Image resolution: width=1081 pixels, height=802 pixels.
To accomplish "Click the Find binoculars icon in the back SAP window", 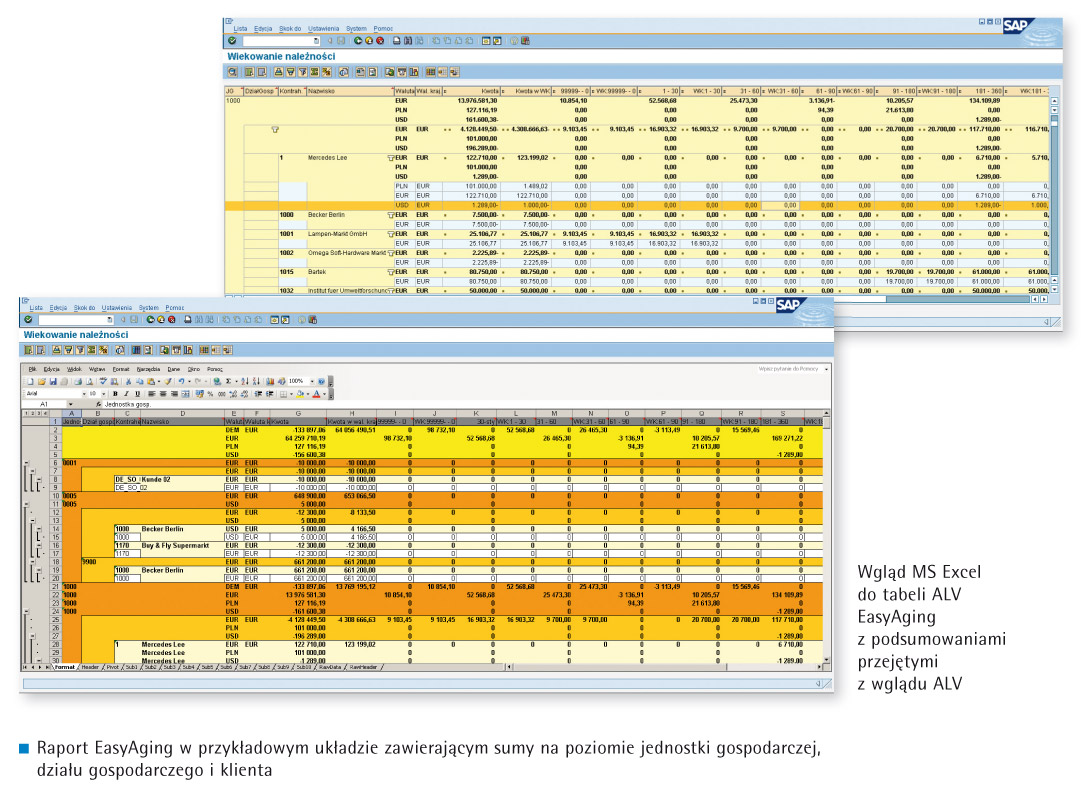I will coord(407,41).
